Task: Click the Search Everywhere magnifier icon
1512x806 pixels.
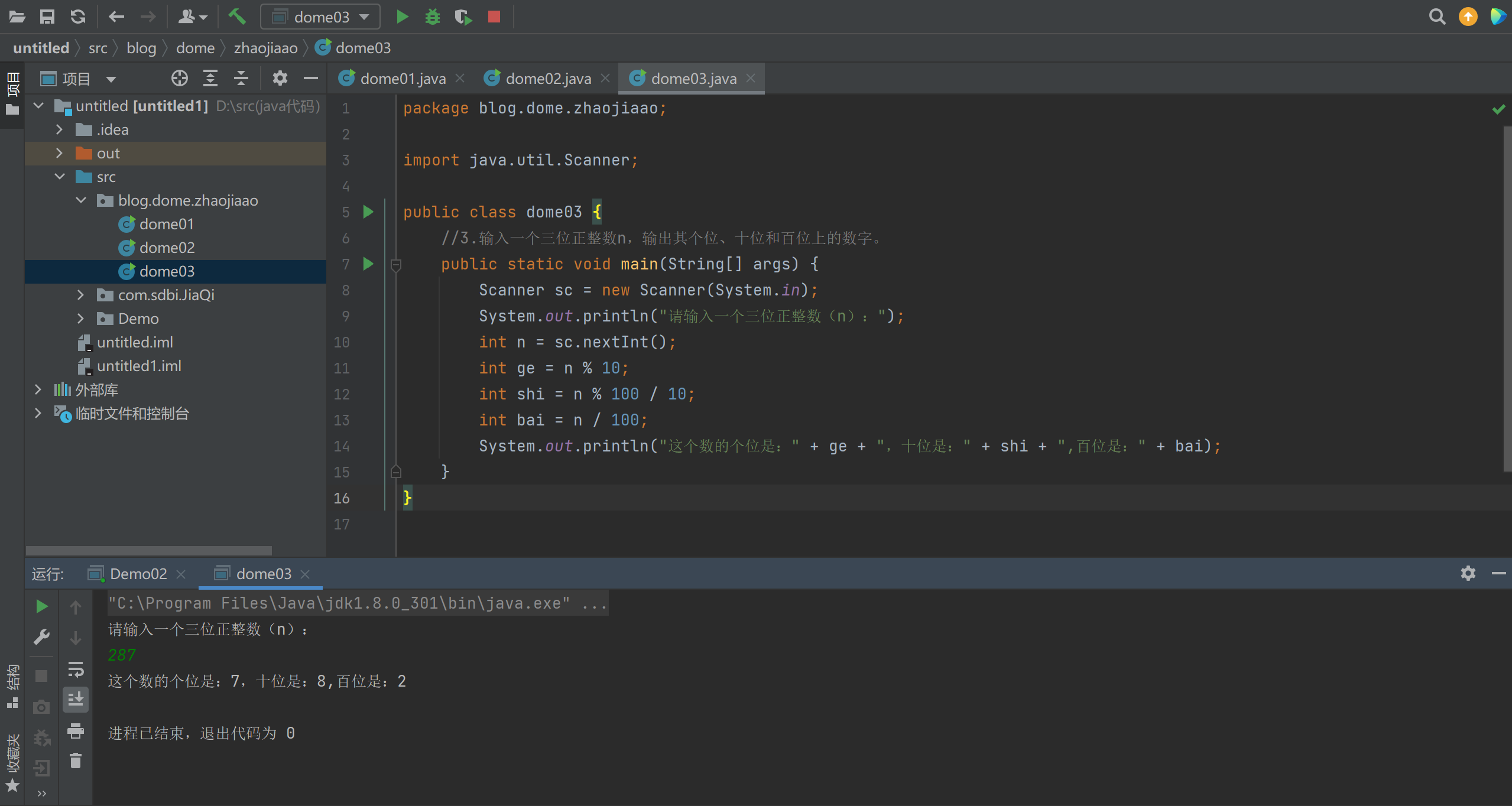Action: [1437, 17]
